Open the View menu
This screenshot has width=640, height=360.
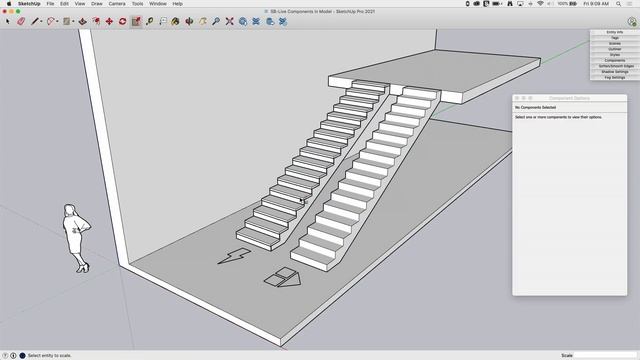80,4
